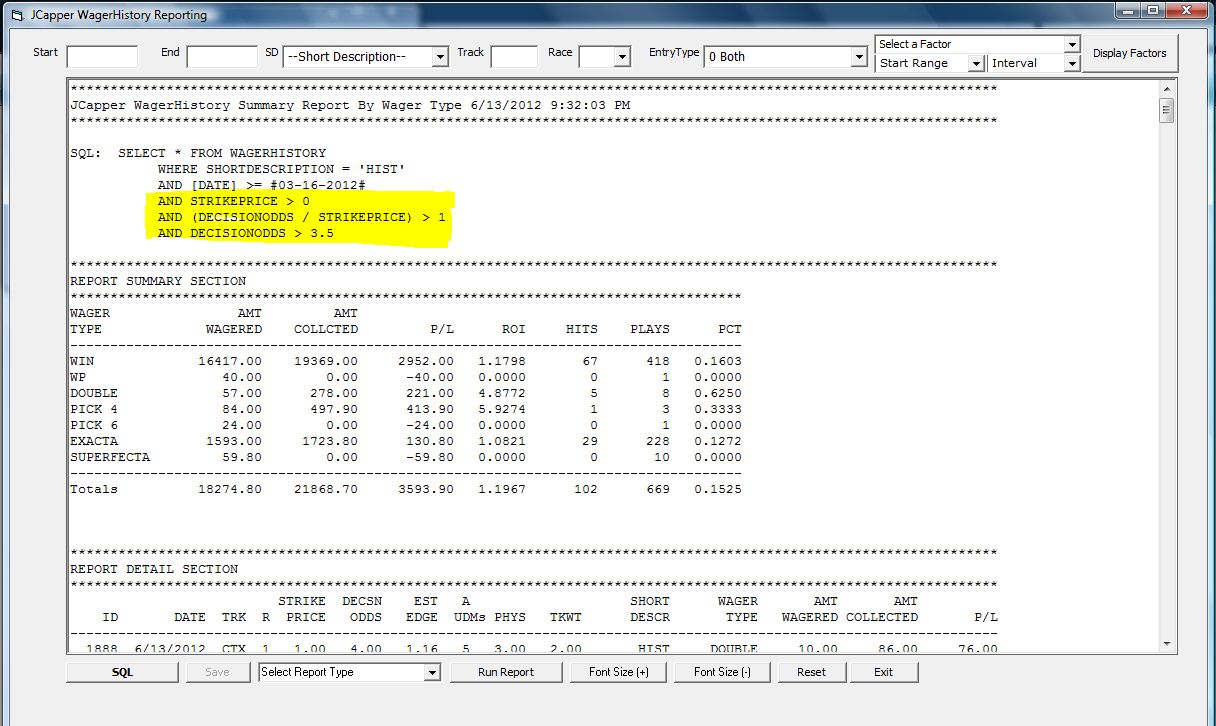Screen dimensions: 1216x726
Task: Click the PICK 4 ROI value 5.9274
Action: click(502, 409)
